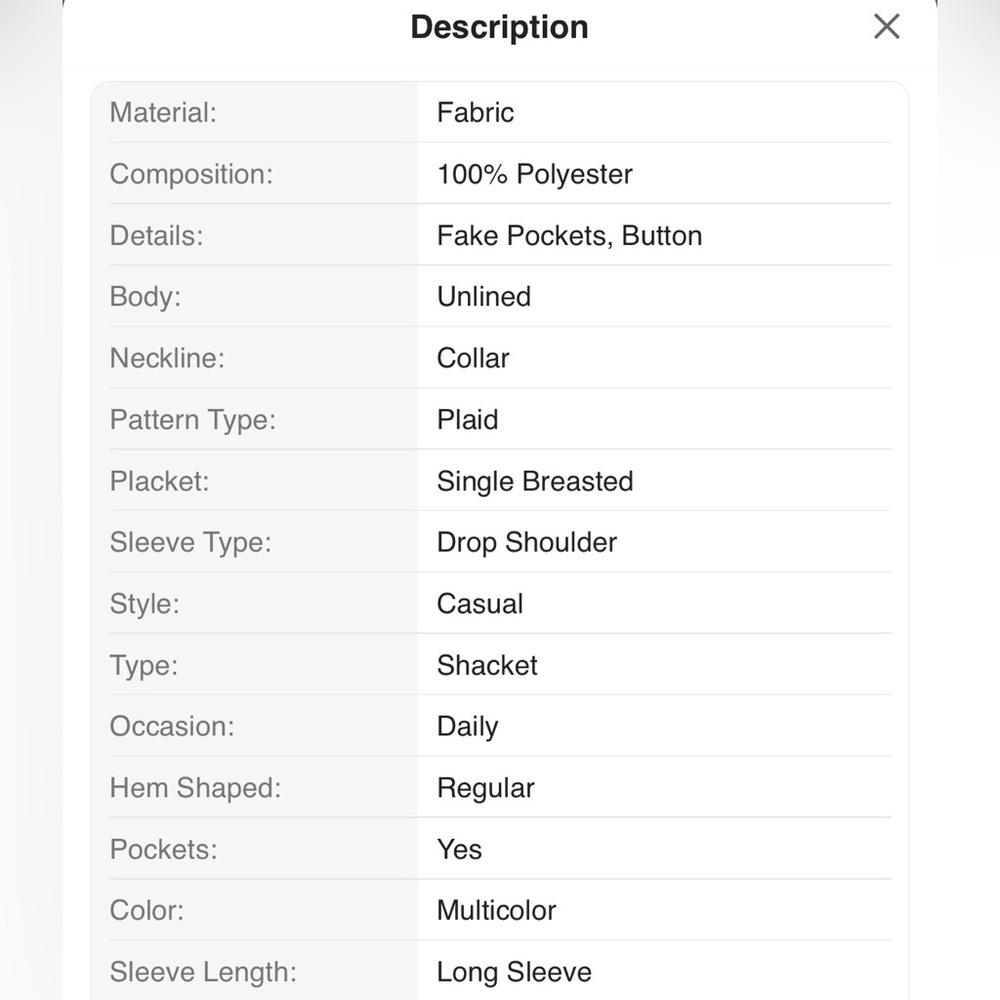Click the Fabric material value

(x=475, y=113)
